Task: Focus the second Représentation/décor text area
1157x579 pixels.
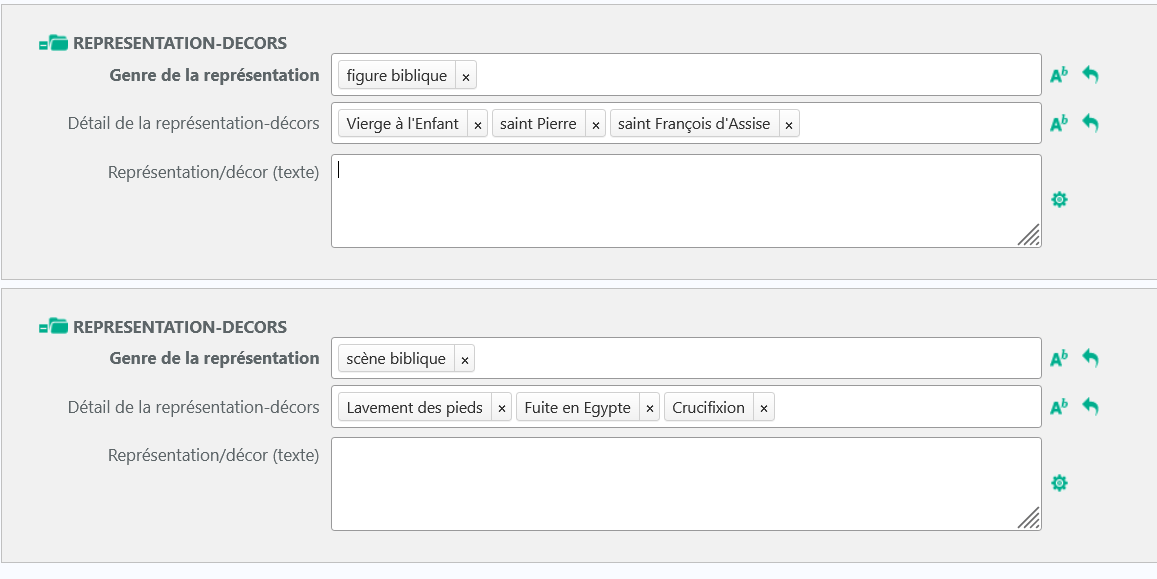Action: pos(686,484)
